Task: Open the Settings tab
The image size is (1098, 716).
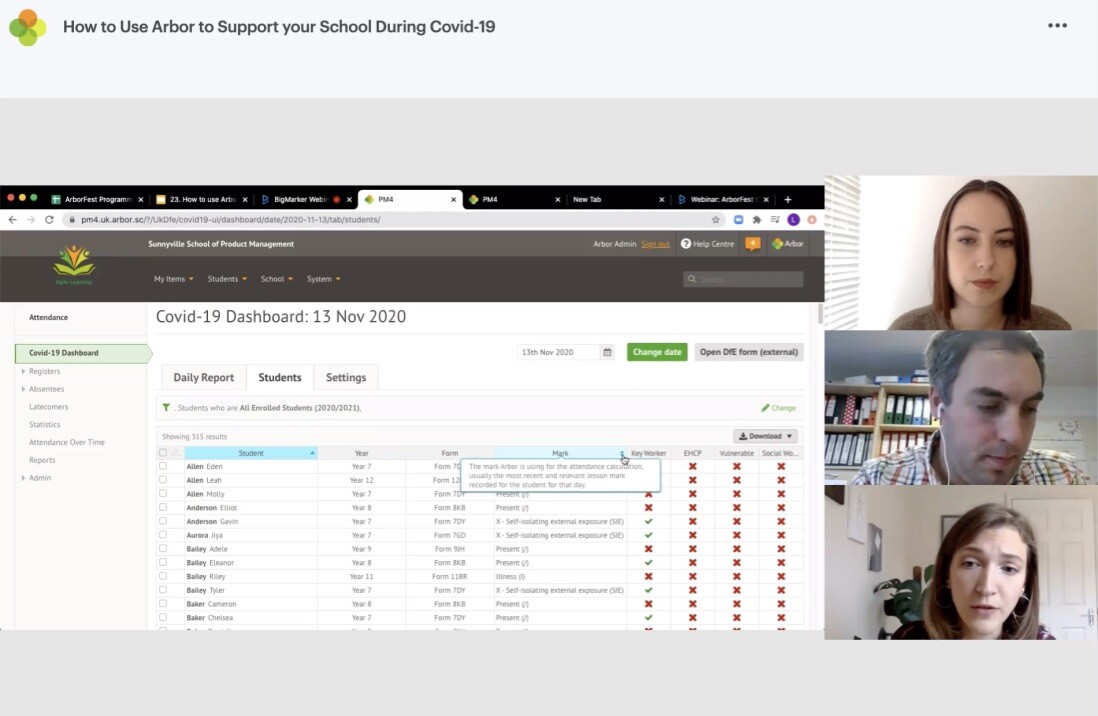Action: pyautogui.click(x=346, y=378)
